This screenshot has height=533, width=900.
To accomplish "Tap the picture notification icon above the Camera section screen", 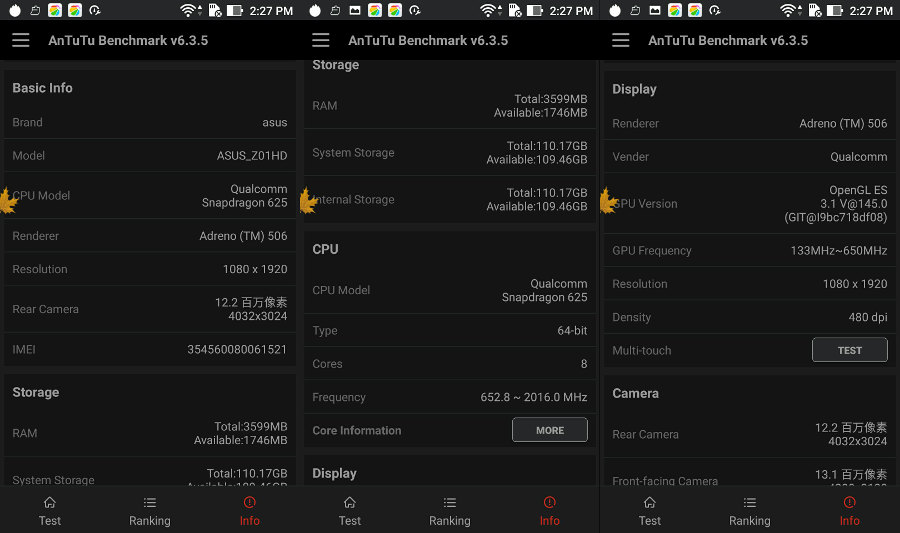I will coord(655,10).
